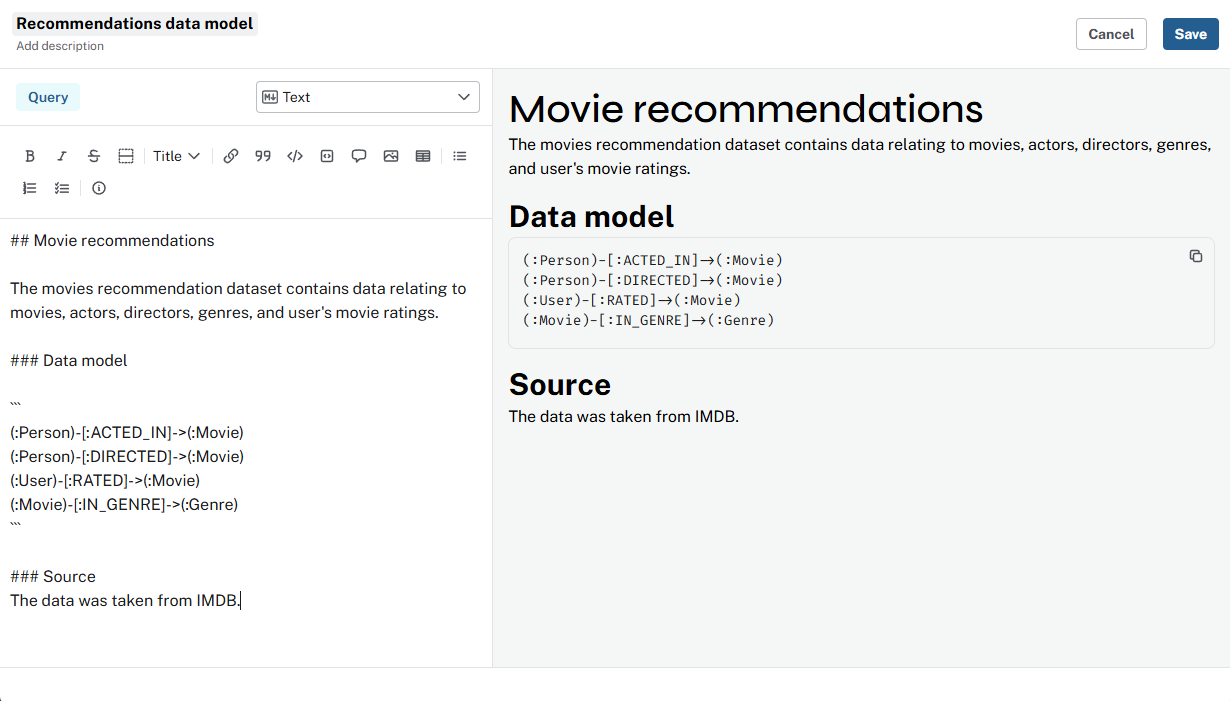
Task: Click the '### Data model' line in editor
Action: click(69, 361)
